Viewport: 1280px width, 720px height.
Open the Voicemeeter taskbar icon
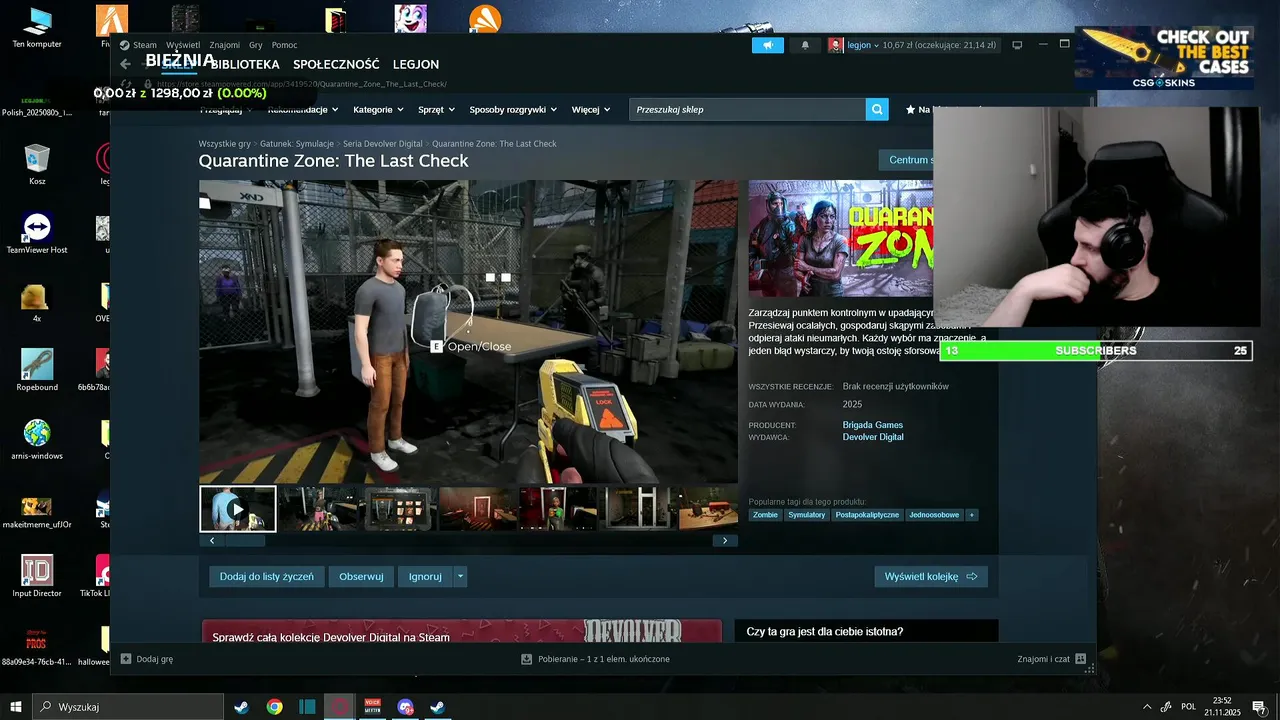373,707
